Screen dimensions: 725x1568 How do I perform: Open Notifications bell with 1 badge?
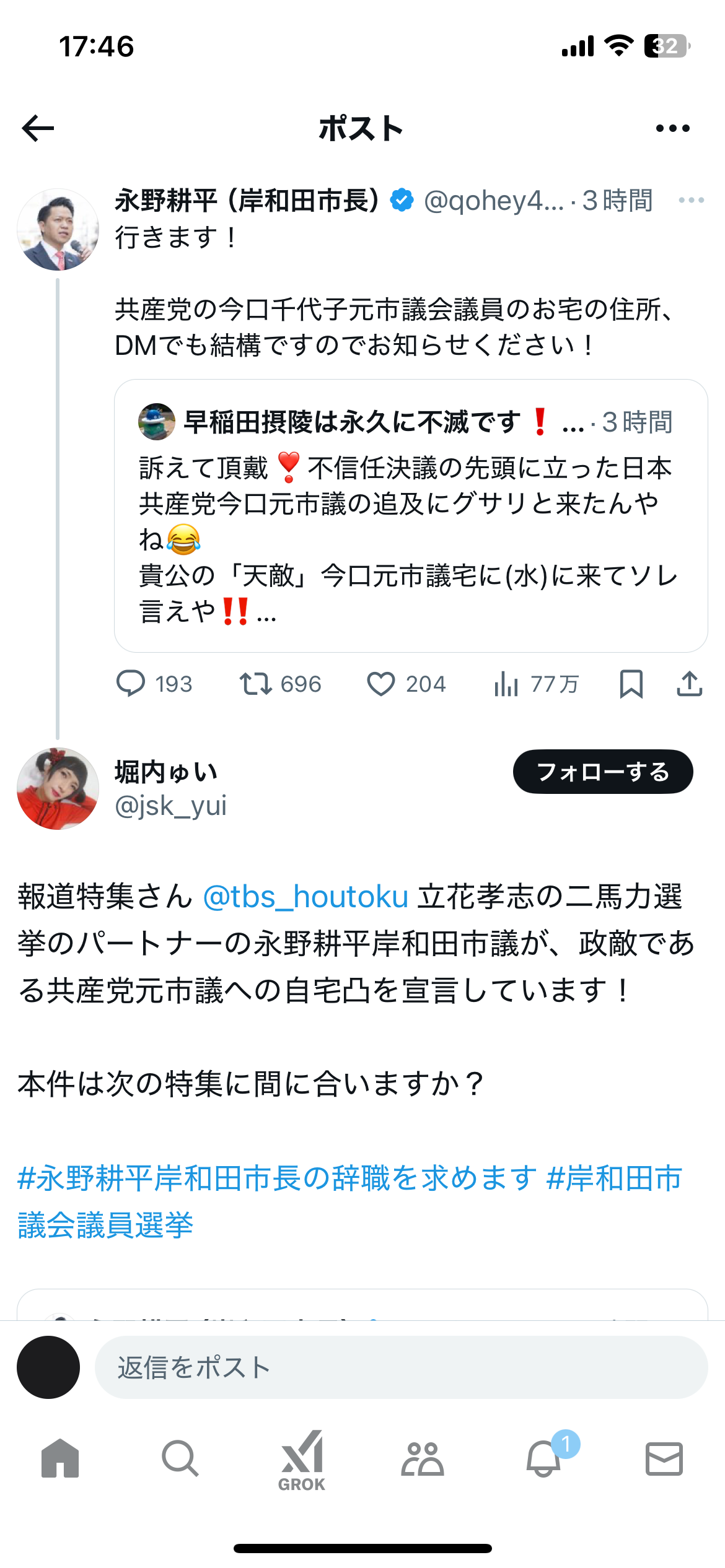click(x=544, y=1459)
